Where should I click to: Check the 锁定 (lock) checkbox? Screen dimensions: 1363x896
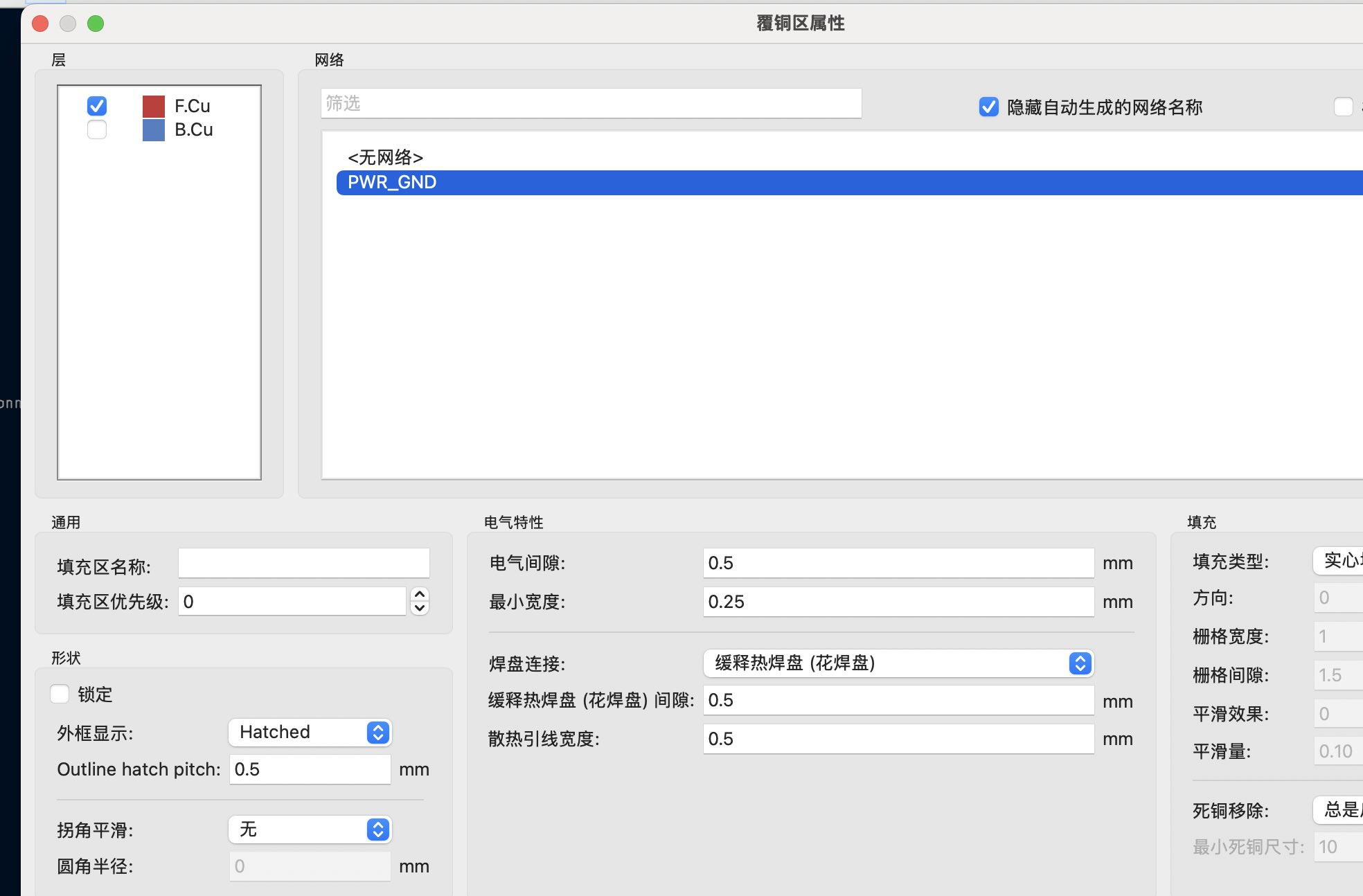coord(60,694)
